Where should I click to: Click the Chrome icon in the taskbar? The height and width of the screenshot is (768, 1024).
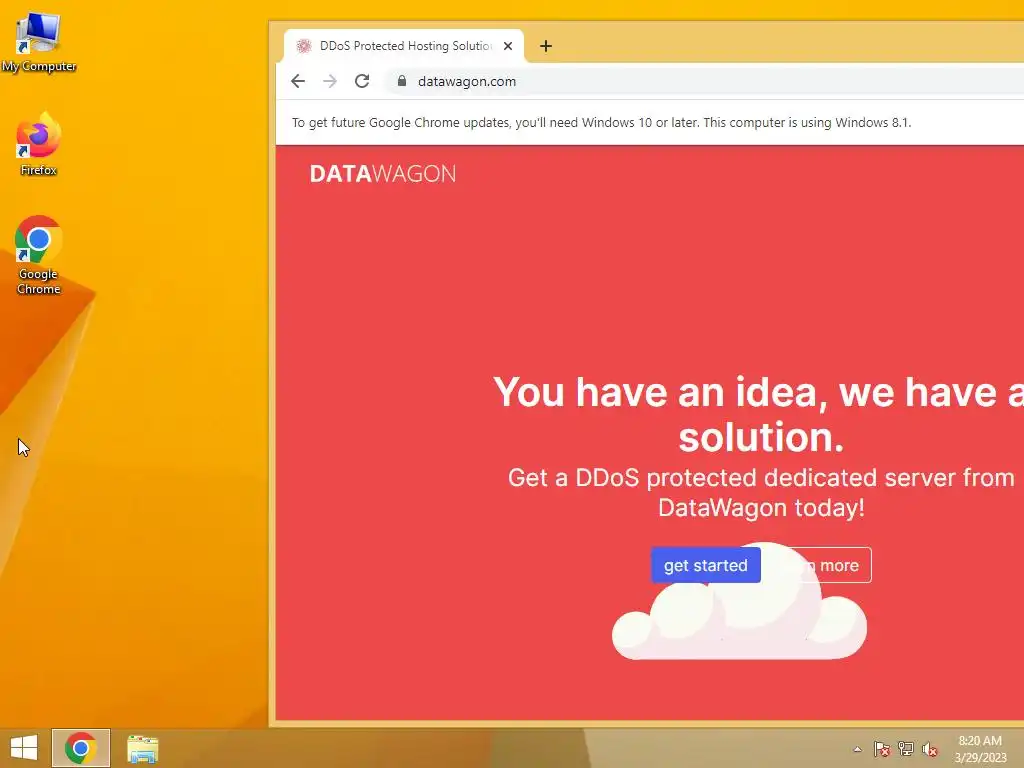coord(81,748)
